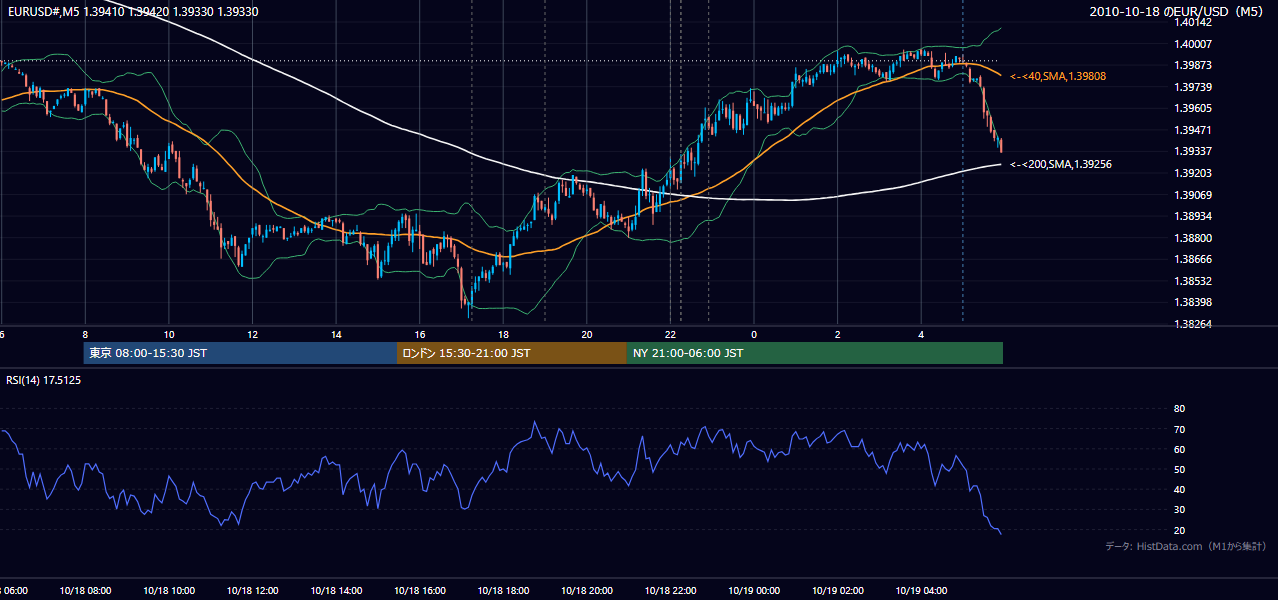The width and height of the screenshot is (1278, 600).
Task: Click the 10/19 02:00 time label
Action: 838,591
